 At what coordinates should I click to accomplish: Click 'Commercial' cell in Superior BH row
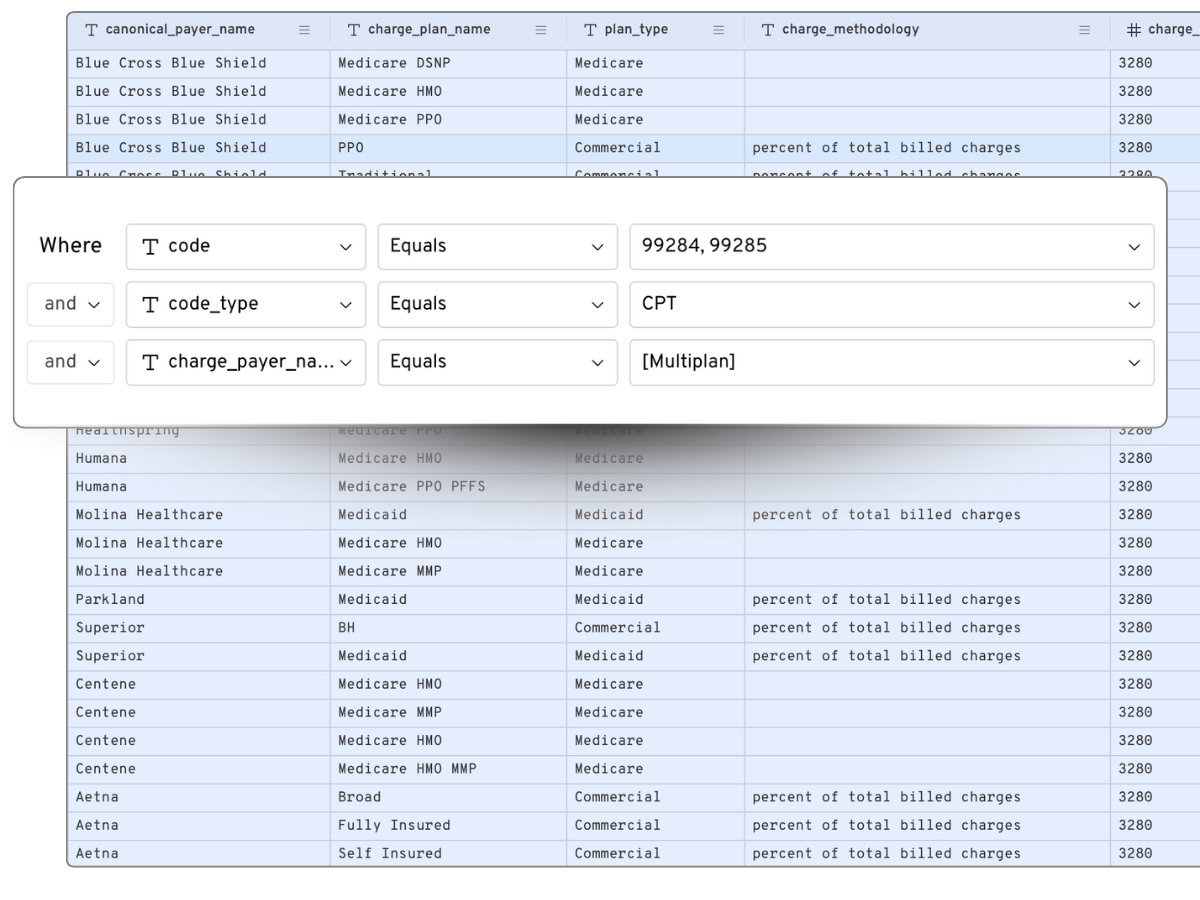coord(655,628)
